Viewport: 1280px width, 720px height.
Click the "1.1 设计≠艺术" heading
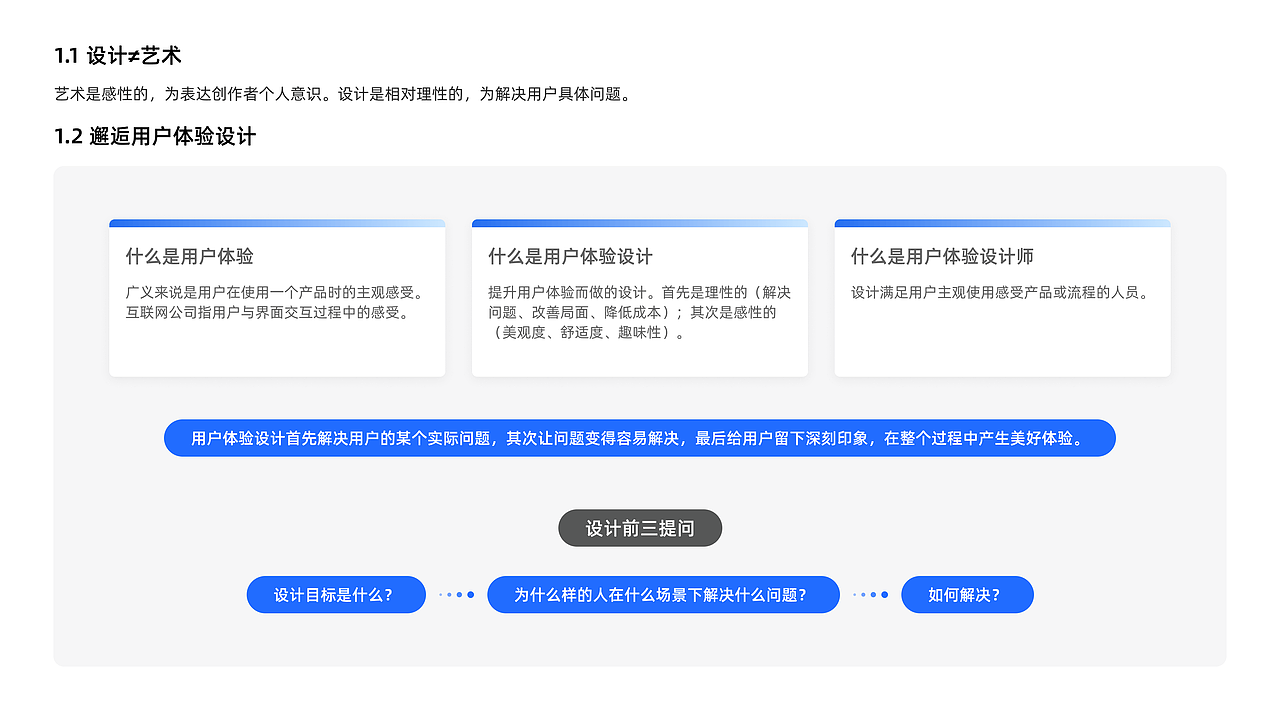(x=118, y=56)
